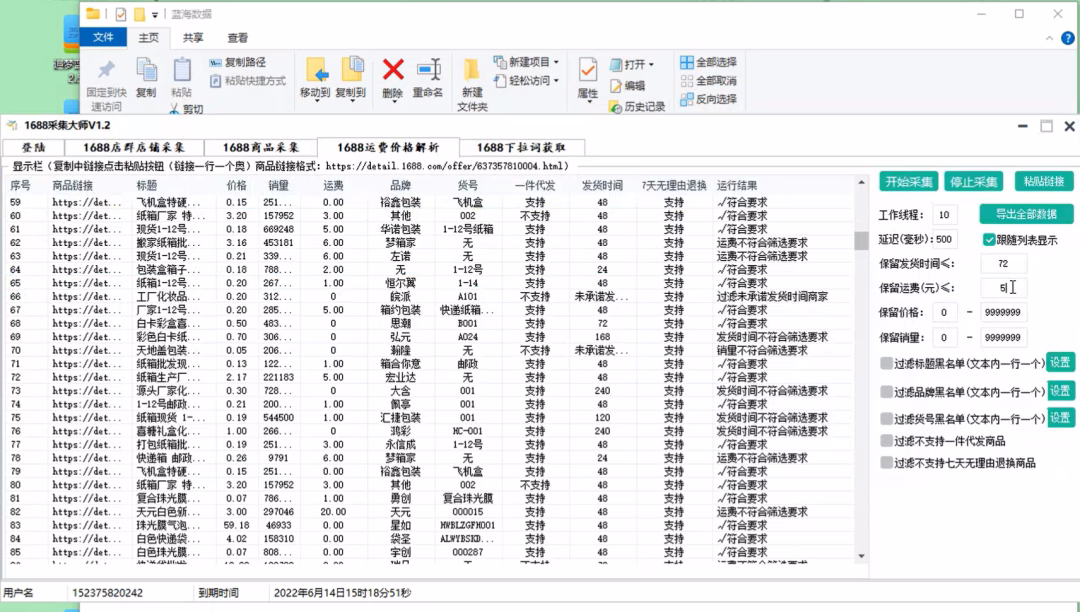Open the 查看 ribbon tab
1080x612 pixels.
click(x=237, y=38)
